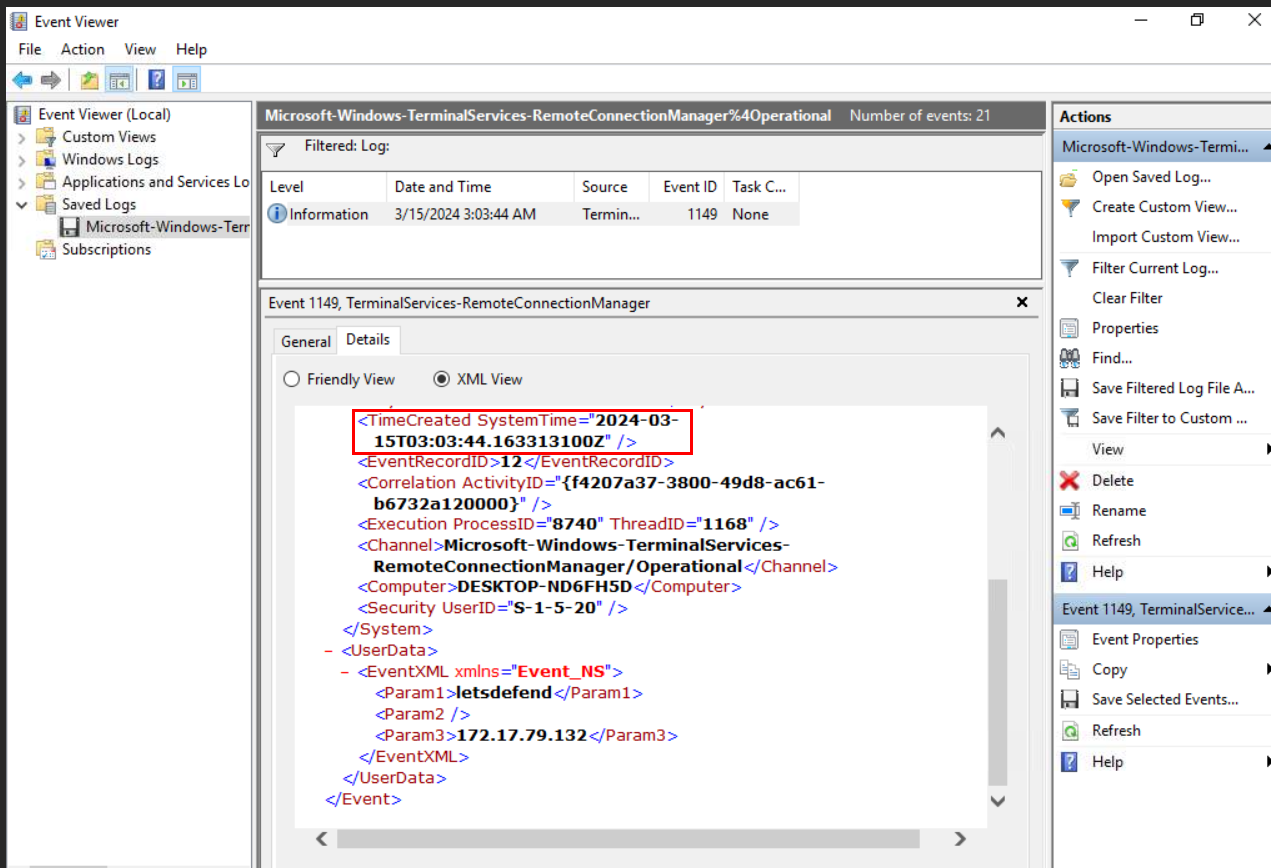Image resolution: width=1271 pixels, height=868 pixels.
Task: Click the Show/Hide Action Pane toolbar icon
Action: click(187, 80)
